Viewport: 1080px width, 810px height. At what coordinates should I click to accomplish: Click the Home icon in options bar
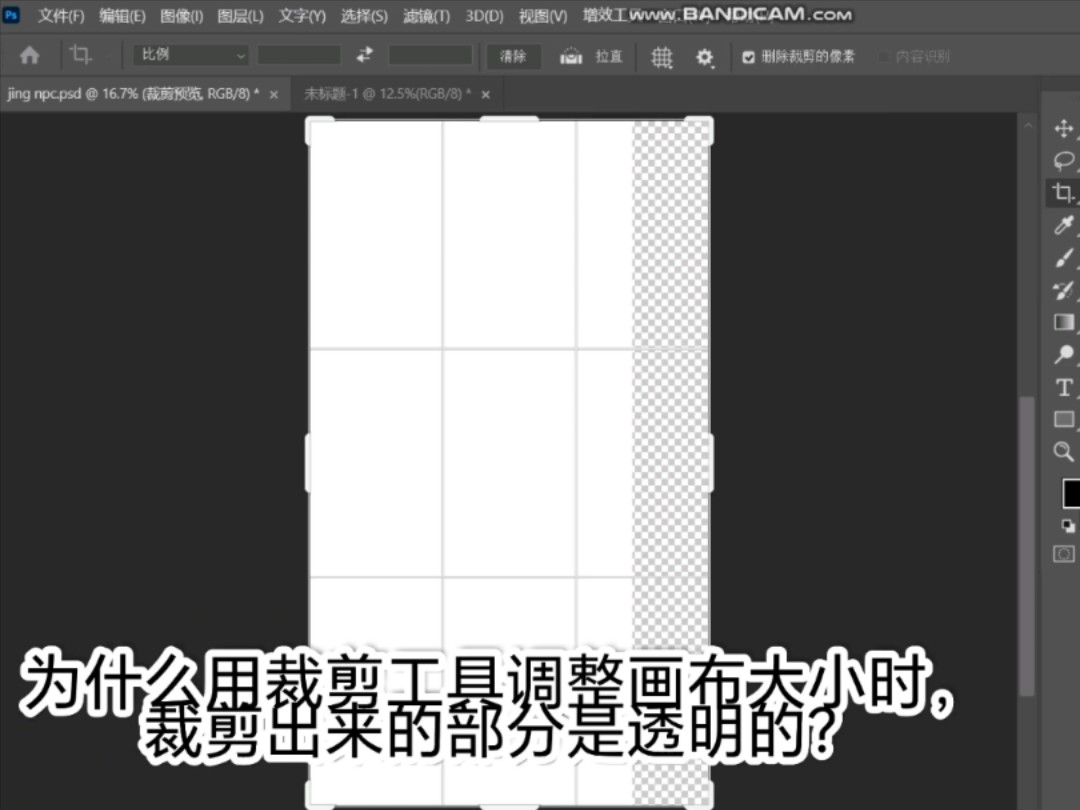point(30,56)
